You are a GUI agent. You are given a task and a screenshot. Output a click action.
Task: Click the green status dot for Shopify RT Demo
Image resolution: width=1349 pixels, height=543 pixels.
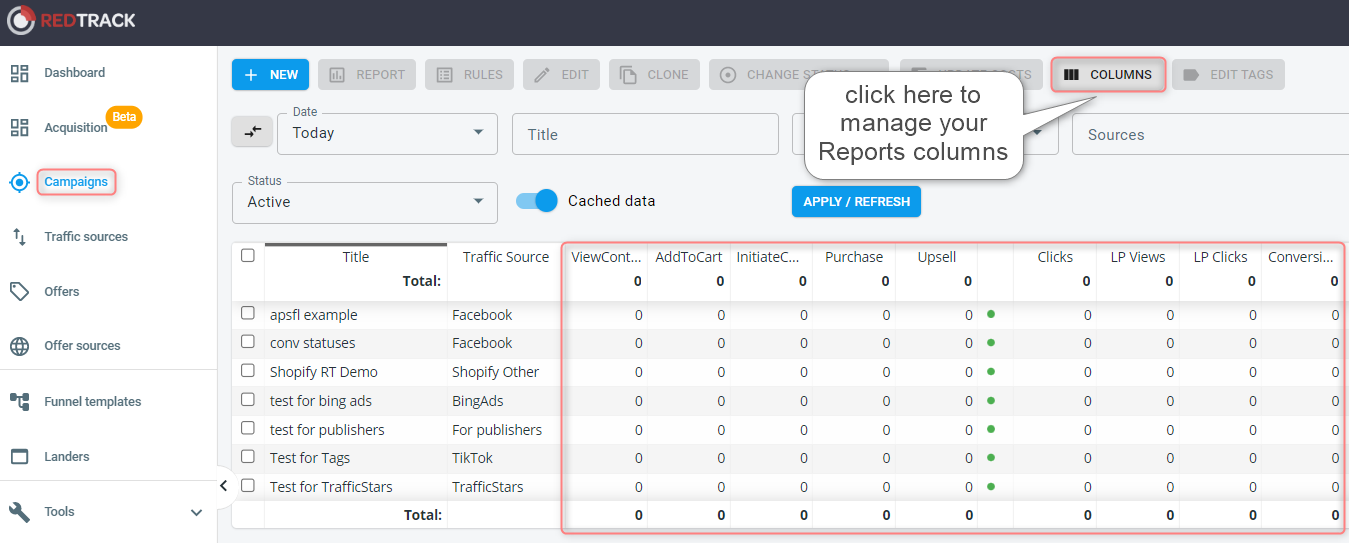(991, 371)
